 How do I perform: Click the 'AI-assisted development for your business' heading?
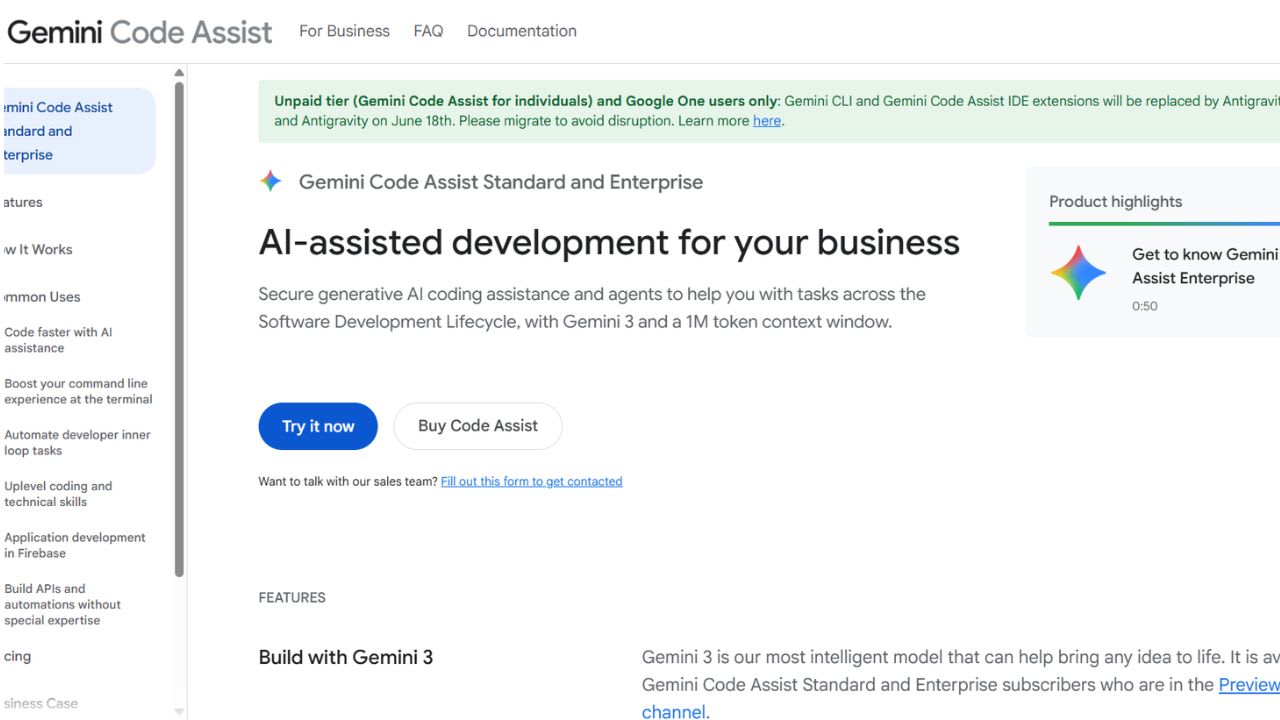(609, 242)
